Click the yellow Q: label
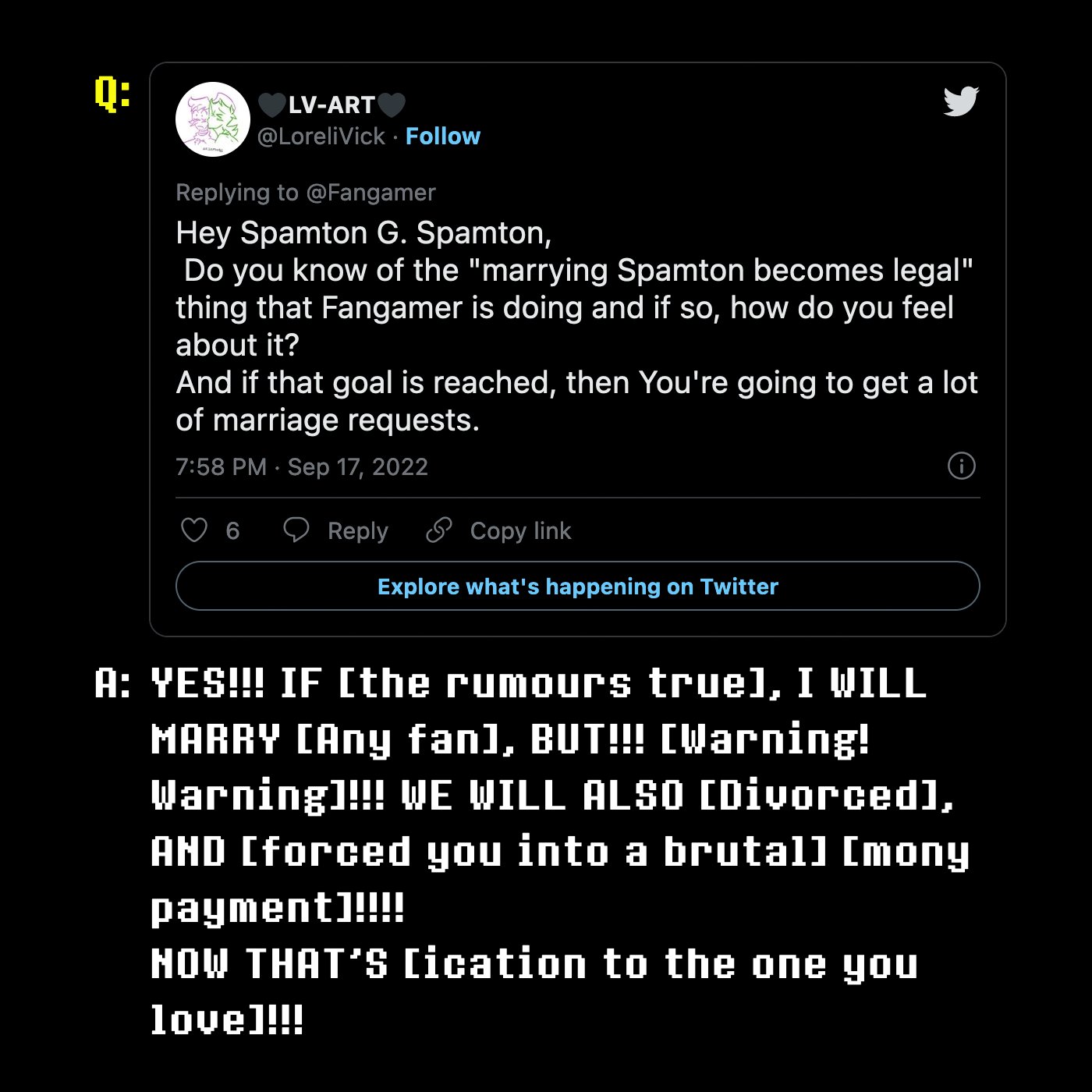This screenshot has height=1092, width=1092. 112,94
